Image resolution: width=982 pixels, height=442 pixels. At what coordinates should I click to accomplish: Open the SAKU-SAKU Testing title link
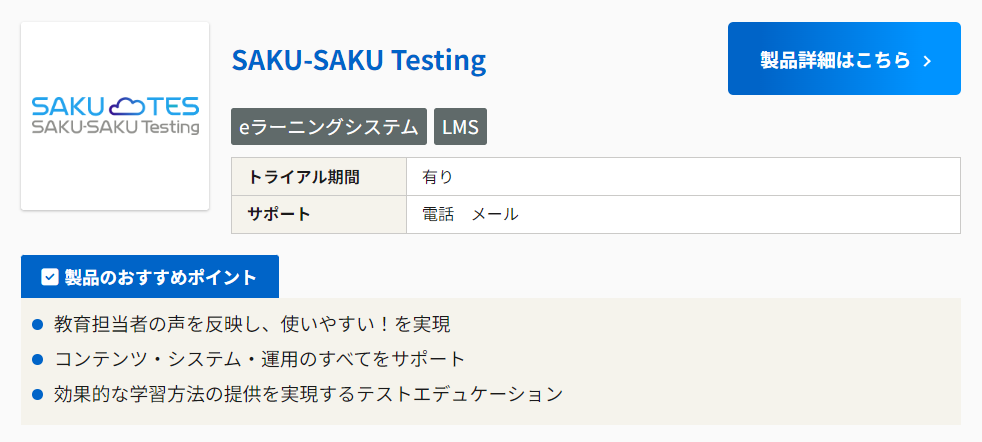358,60
